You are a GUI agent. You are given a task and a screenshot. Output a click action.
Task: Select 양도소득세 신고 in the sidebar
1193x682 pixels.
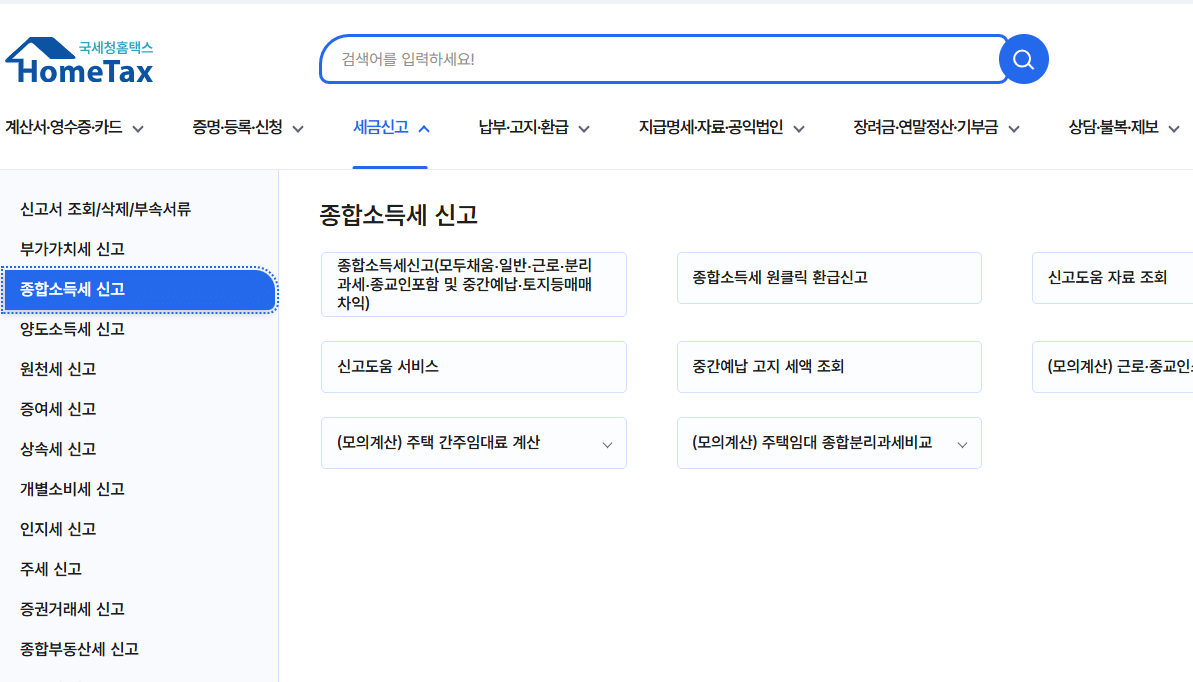tap(70, 328)
